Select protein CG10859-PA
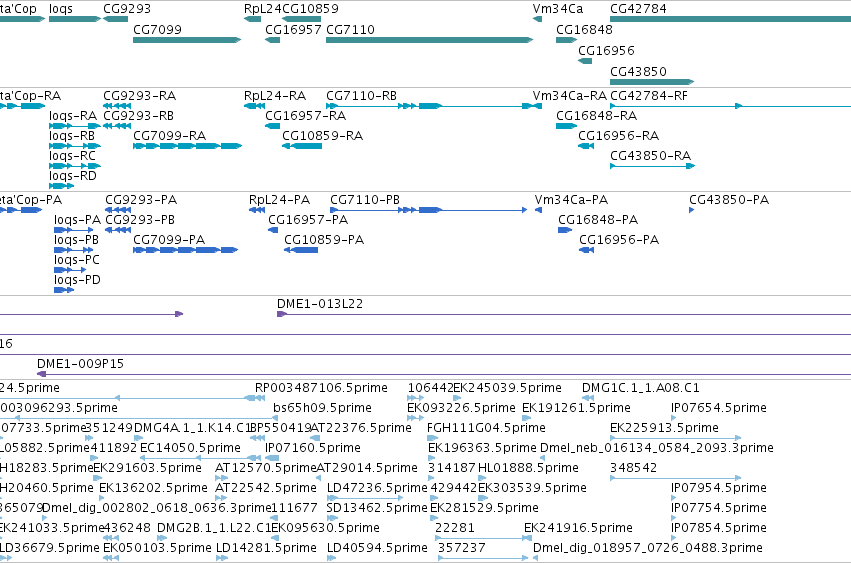Viewport: 851px width, 563px height. tap(301, 250)
